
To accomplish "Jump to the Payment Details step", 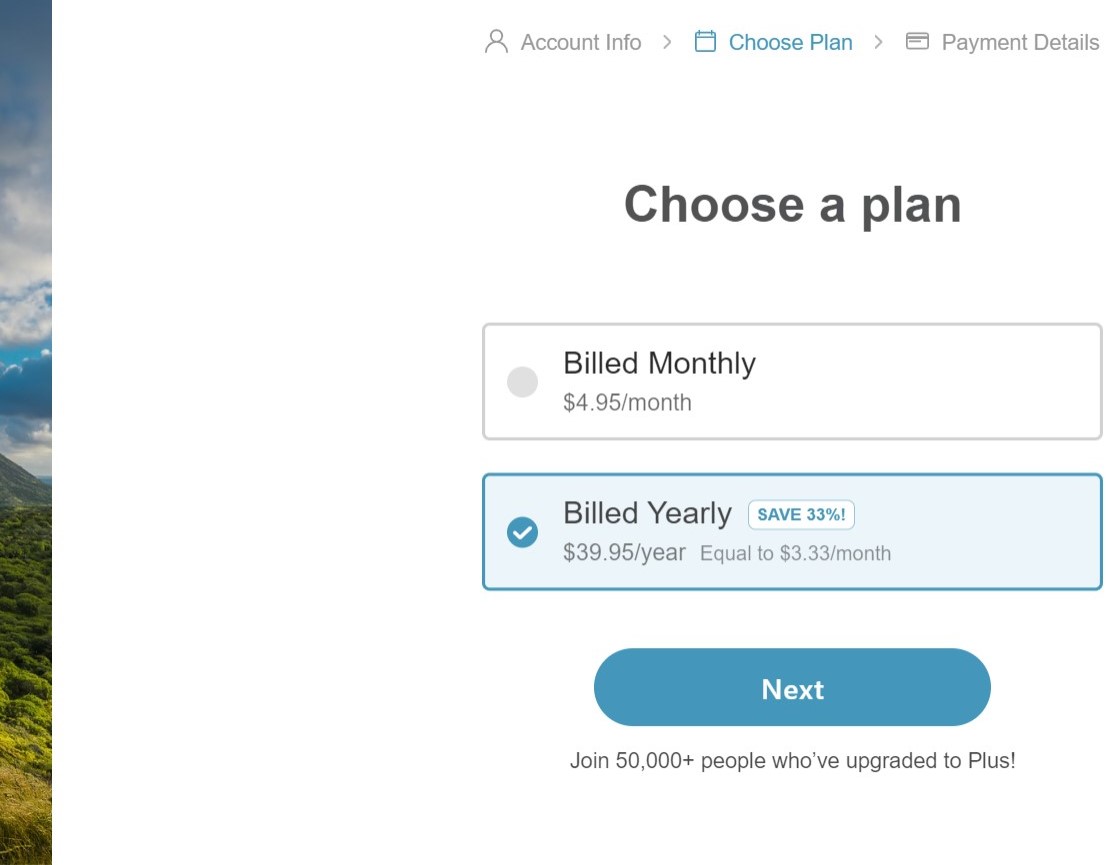I will point(1020,42).
